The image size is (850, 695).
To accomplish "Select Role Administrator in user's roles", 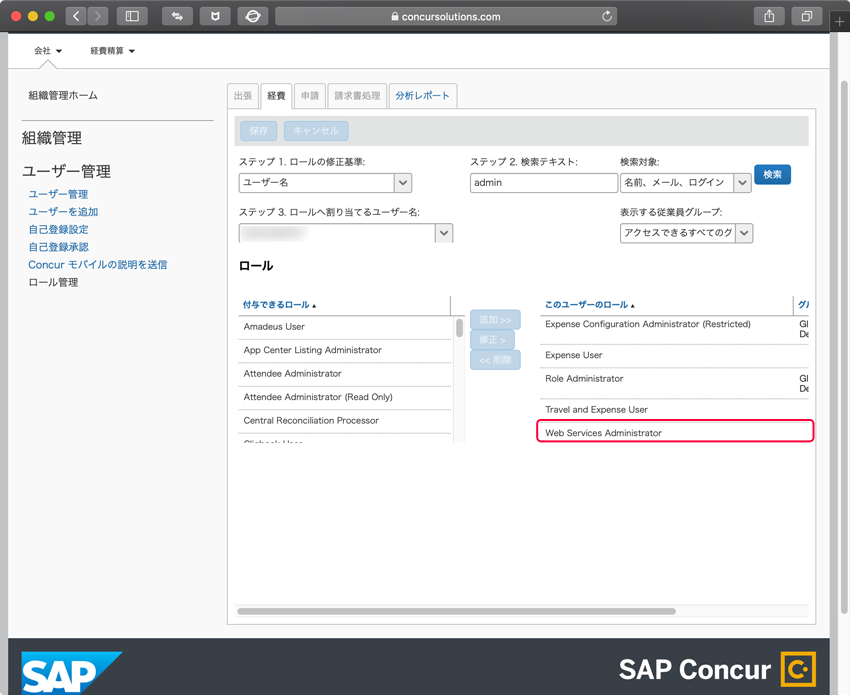I will [x=674, y=383].
